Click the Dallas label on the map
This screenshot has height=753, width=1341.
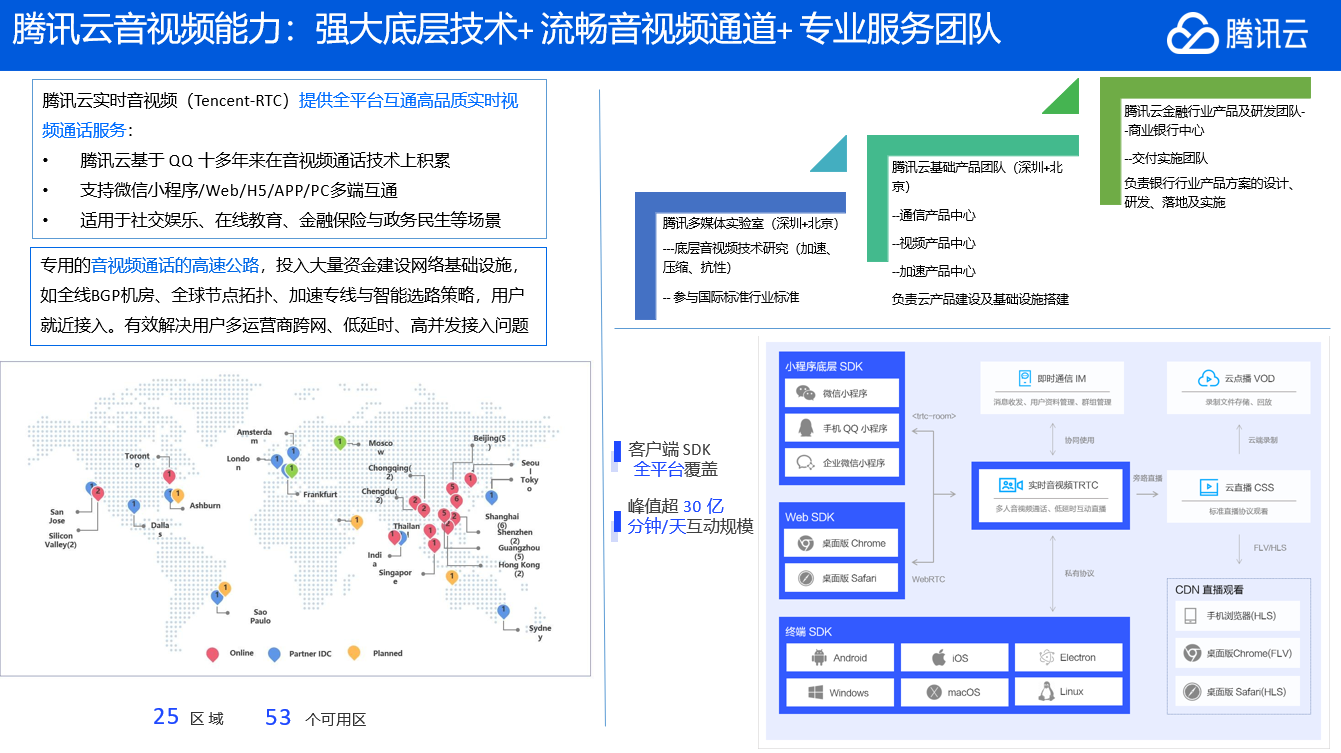click(160, 529)
